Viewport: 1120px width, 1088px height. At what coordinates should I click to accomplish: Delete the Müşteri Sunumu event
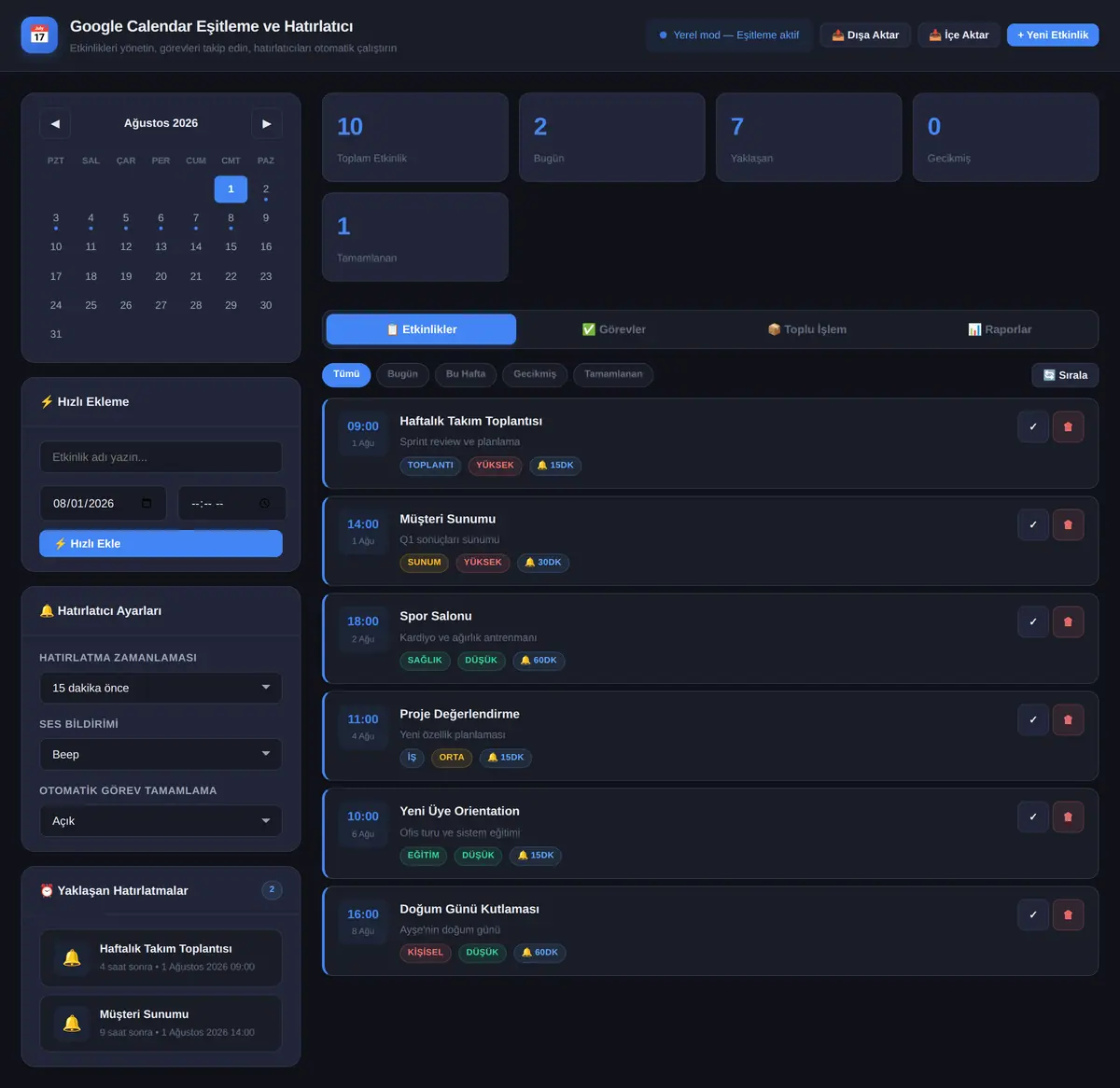pyautogui.click(x=1069, y=524)
